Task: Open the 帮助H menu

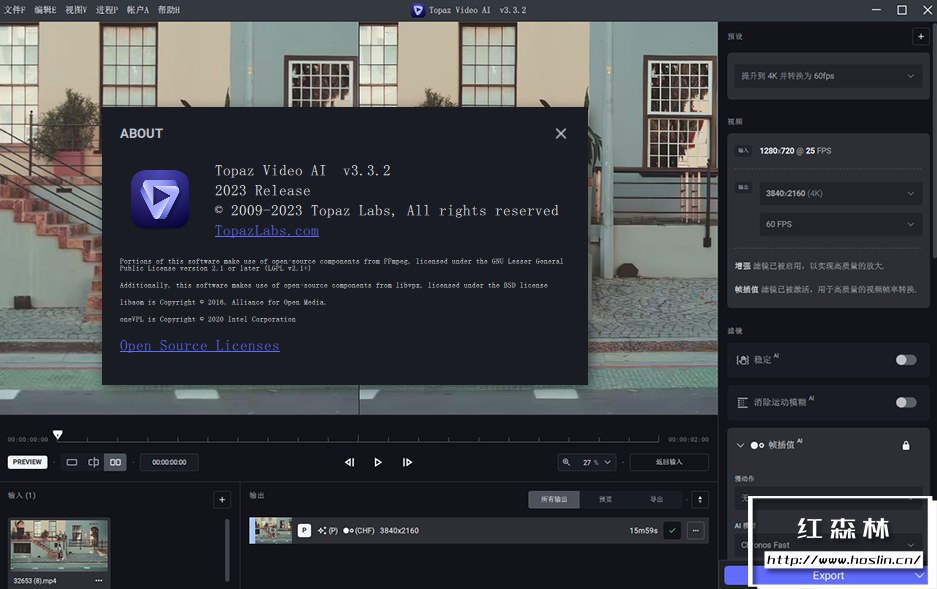Action: [x=169, y=10]
